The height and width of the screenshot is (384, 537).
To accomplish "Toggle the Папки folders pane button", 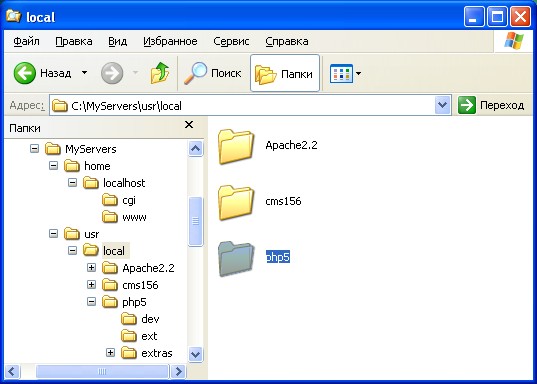I will [285, 73].
